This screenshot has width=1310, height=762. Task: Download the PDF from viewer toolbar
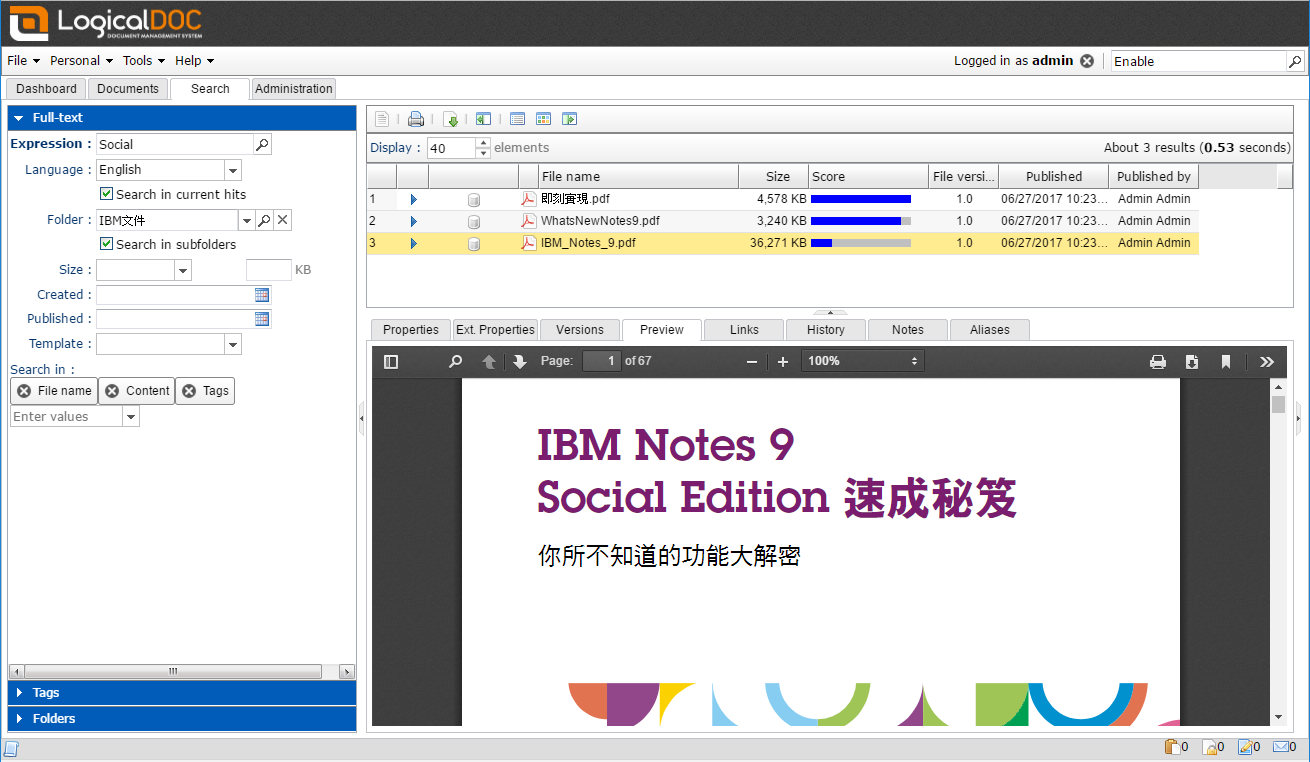click(x=1192, y=361)
